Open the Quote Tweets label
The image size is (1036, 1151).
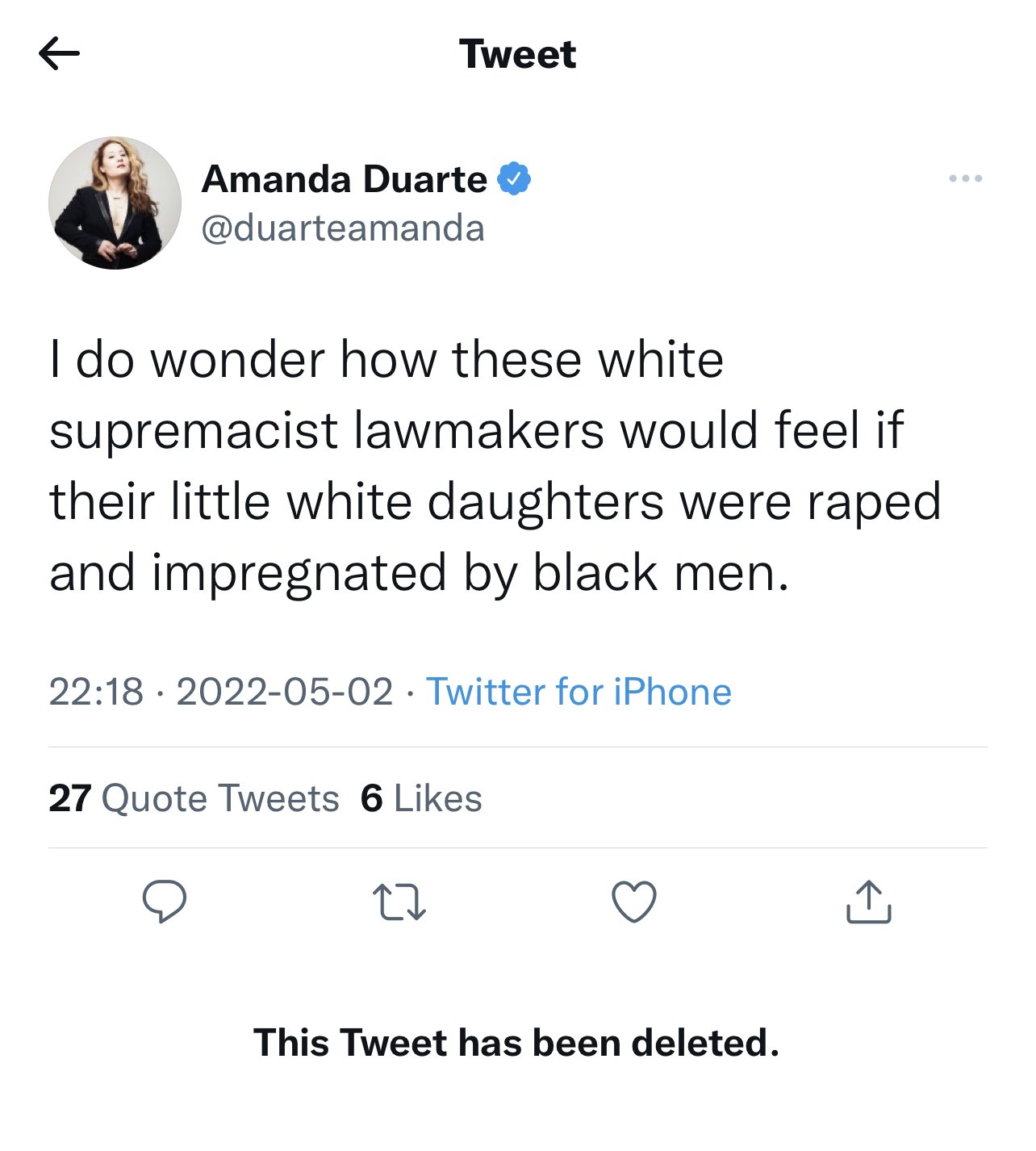[x=220, y=798]
